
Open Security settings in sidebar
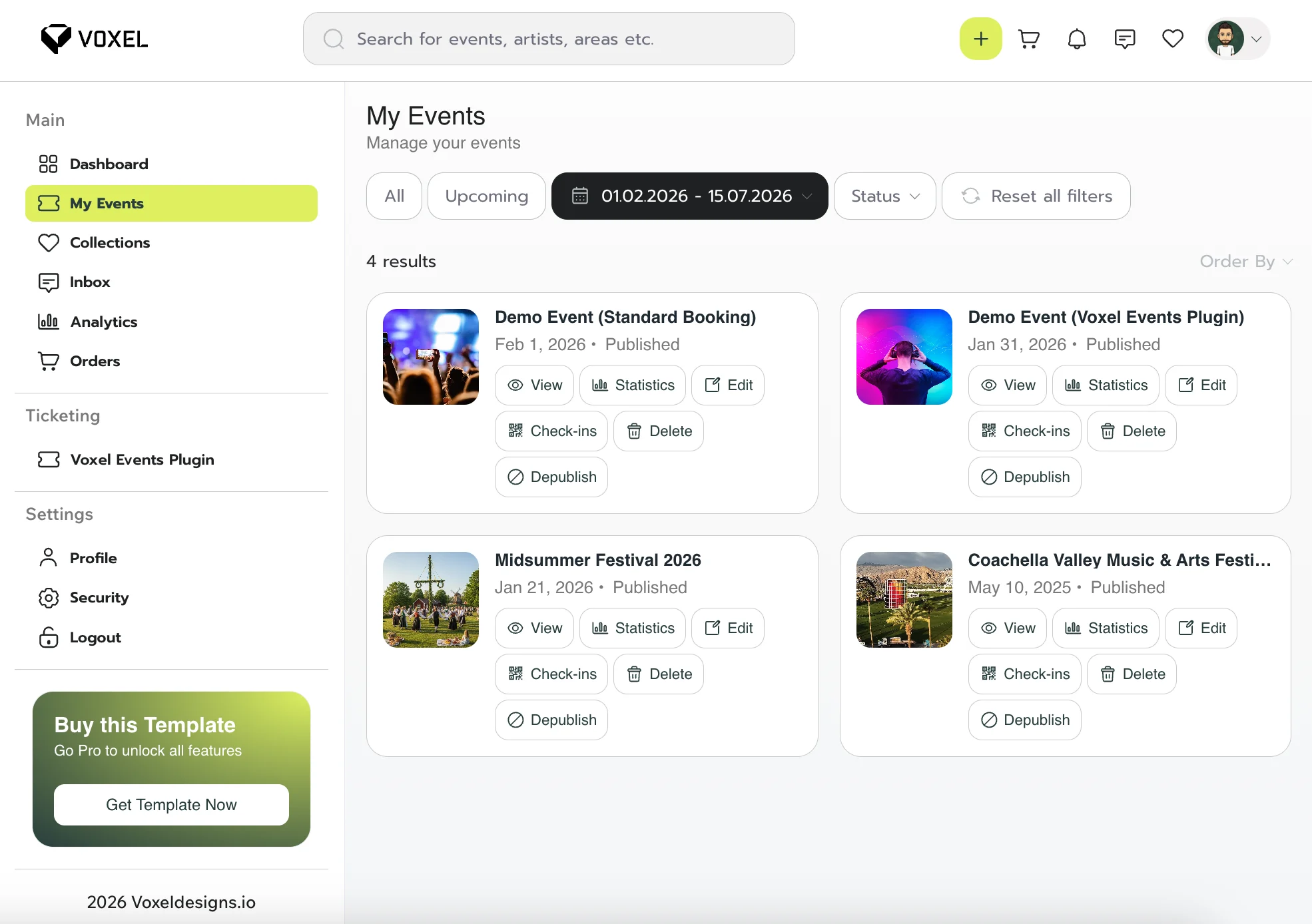tap(99, 597)
